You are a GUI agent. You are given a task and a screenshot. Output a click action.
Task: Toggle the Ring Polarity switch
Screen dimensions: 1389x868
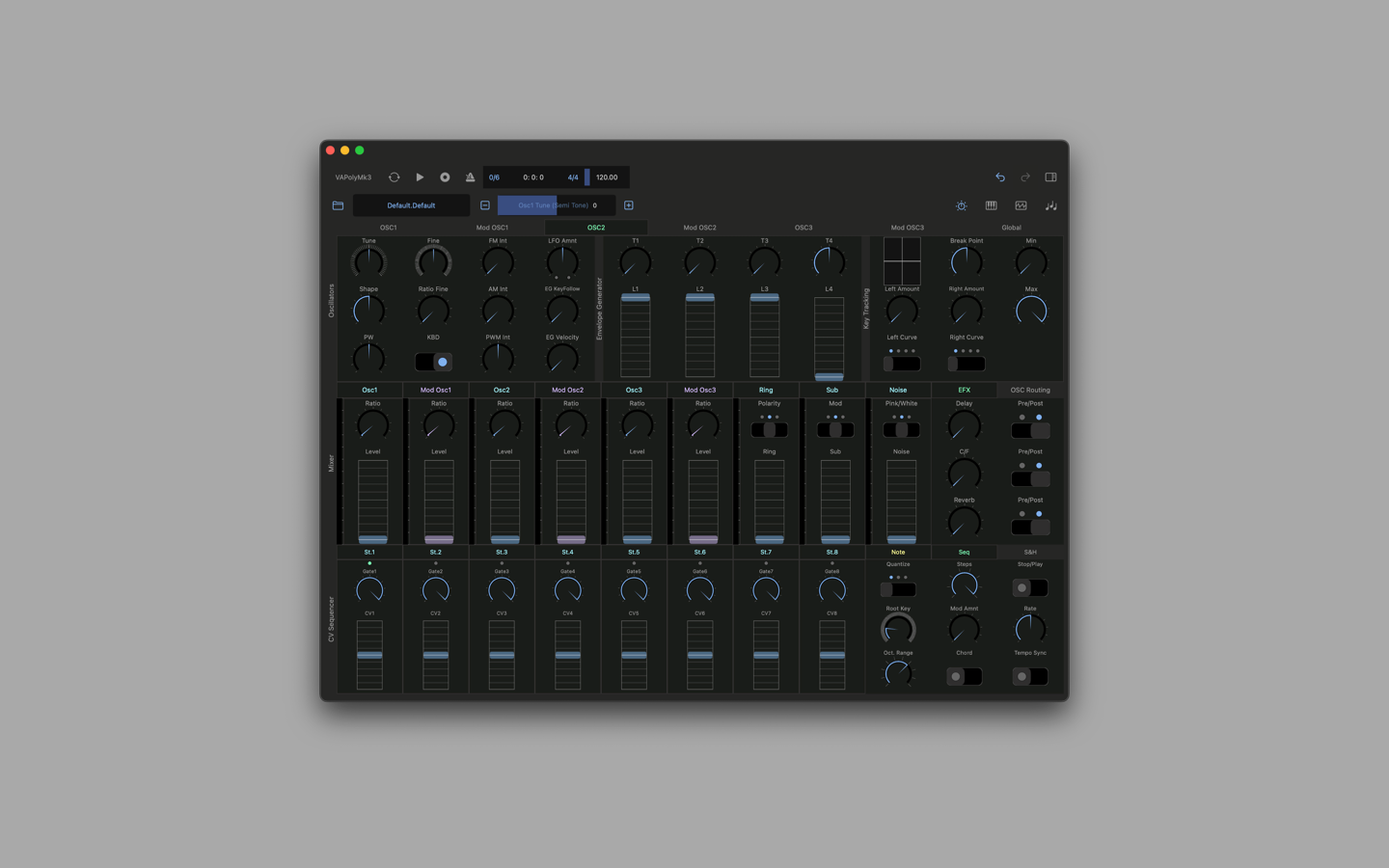[769, 429]
